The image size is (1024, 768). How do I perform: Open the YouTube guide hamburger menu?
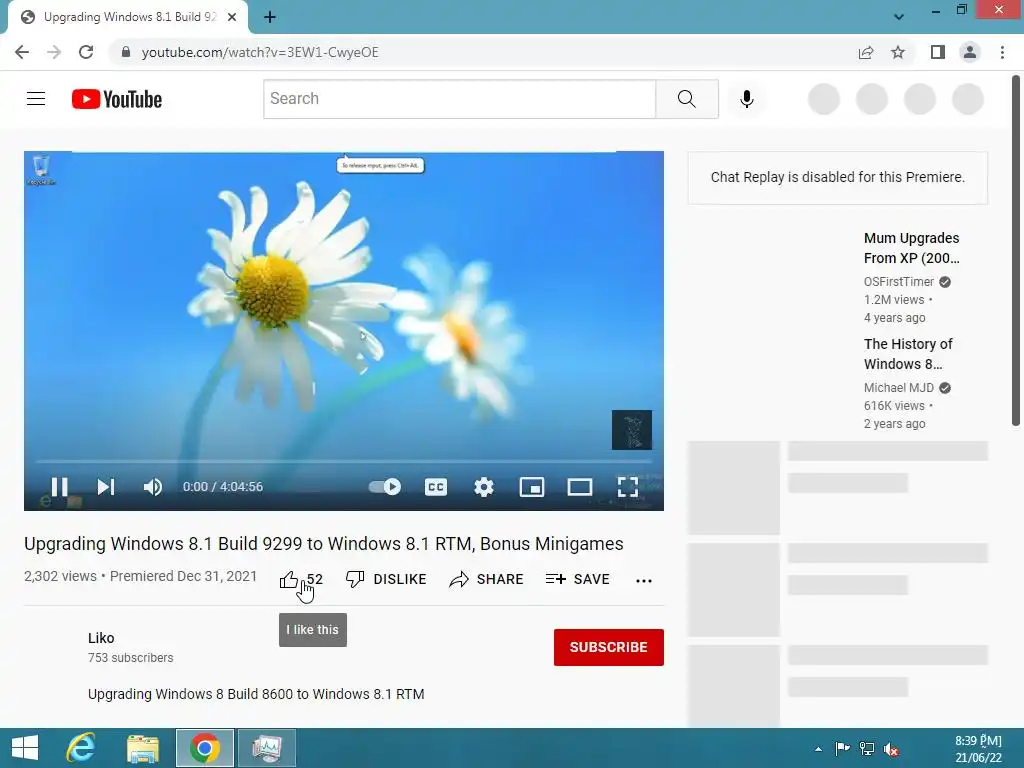click(x=36, y=99)
